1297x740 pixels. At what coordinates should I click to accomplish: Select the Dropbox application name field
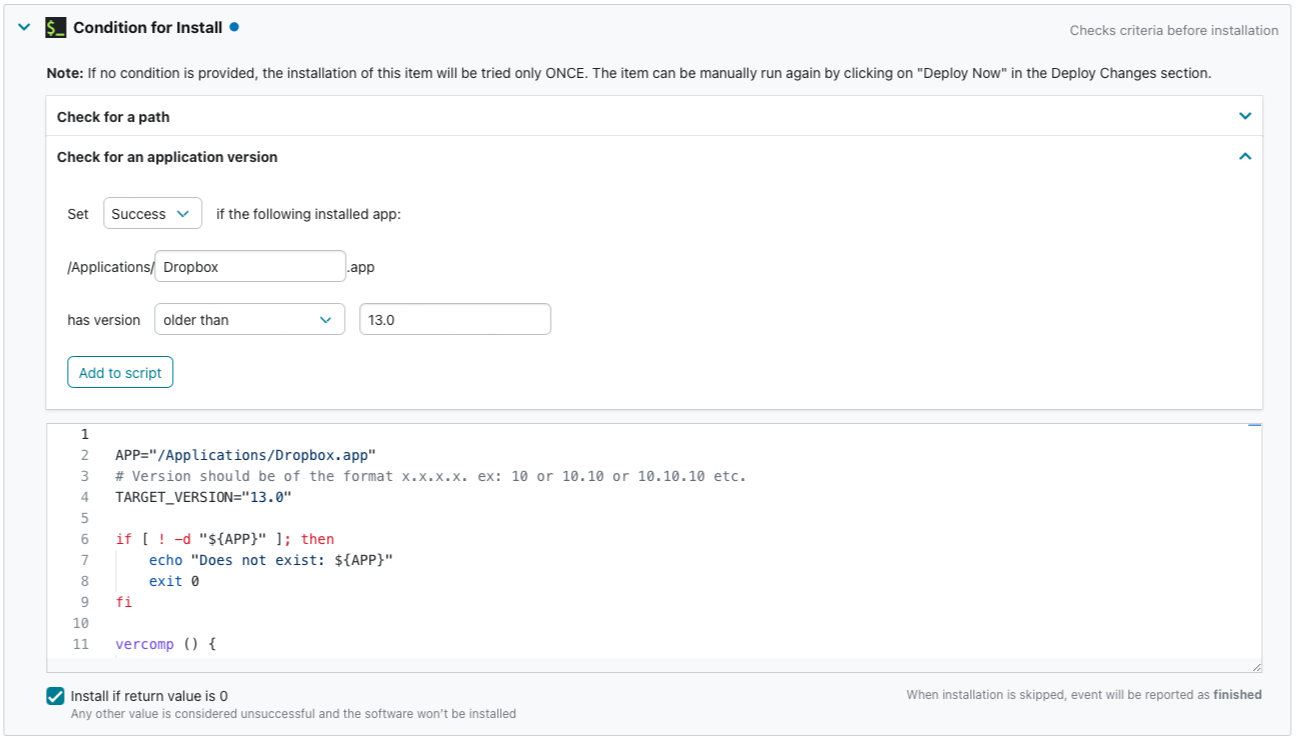pos(249,266)
